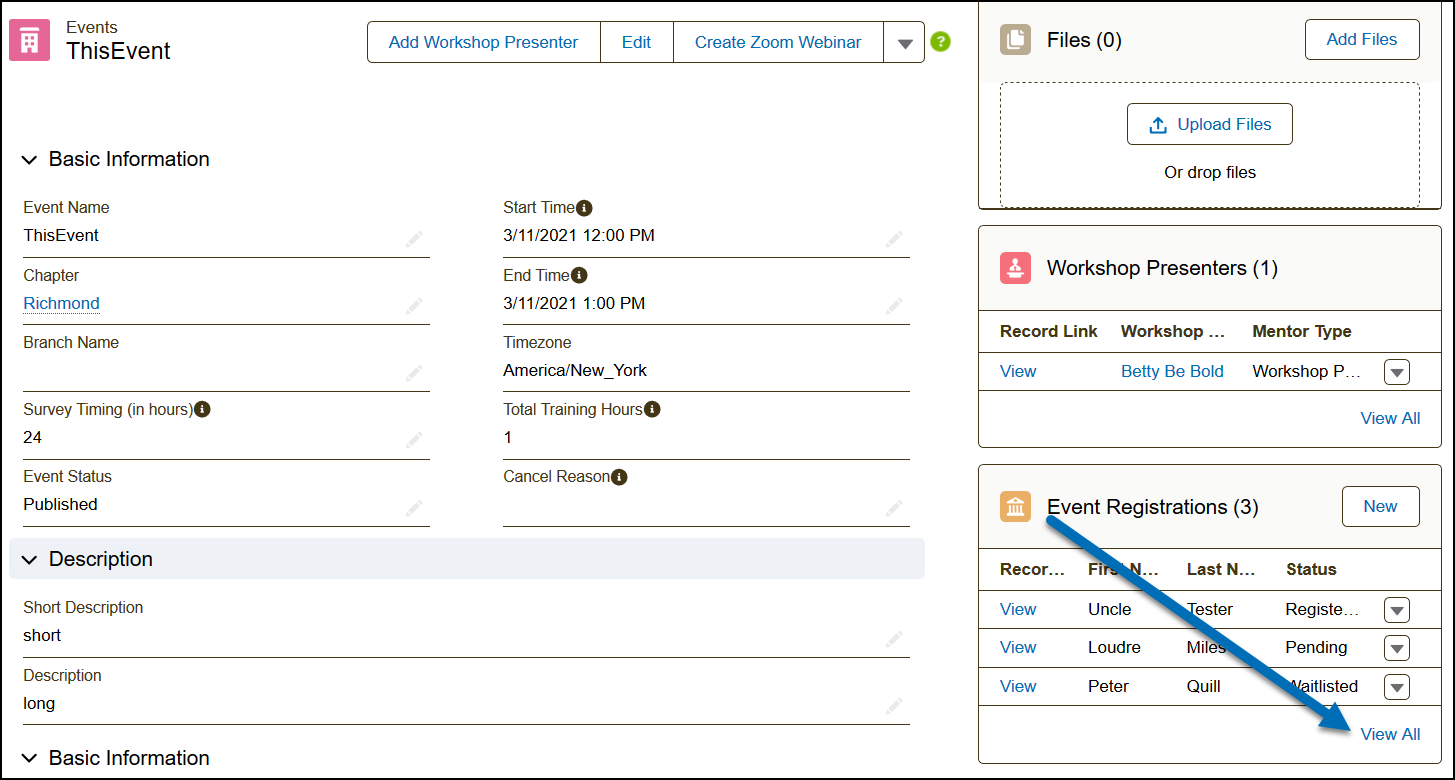Collapse the top Basic Information section

coord(30,160)
